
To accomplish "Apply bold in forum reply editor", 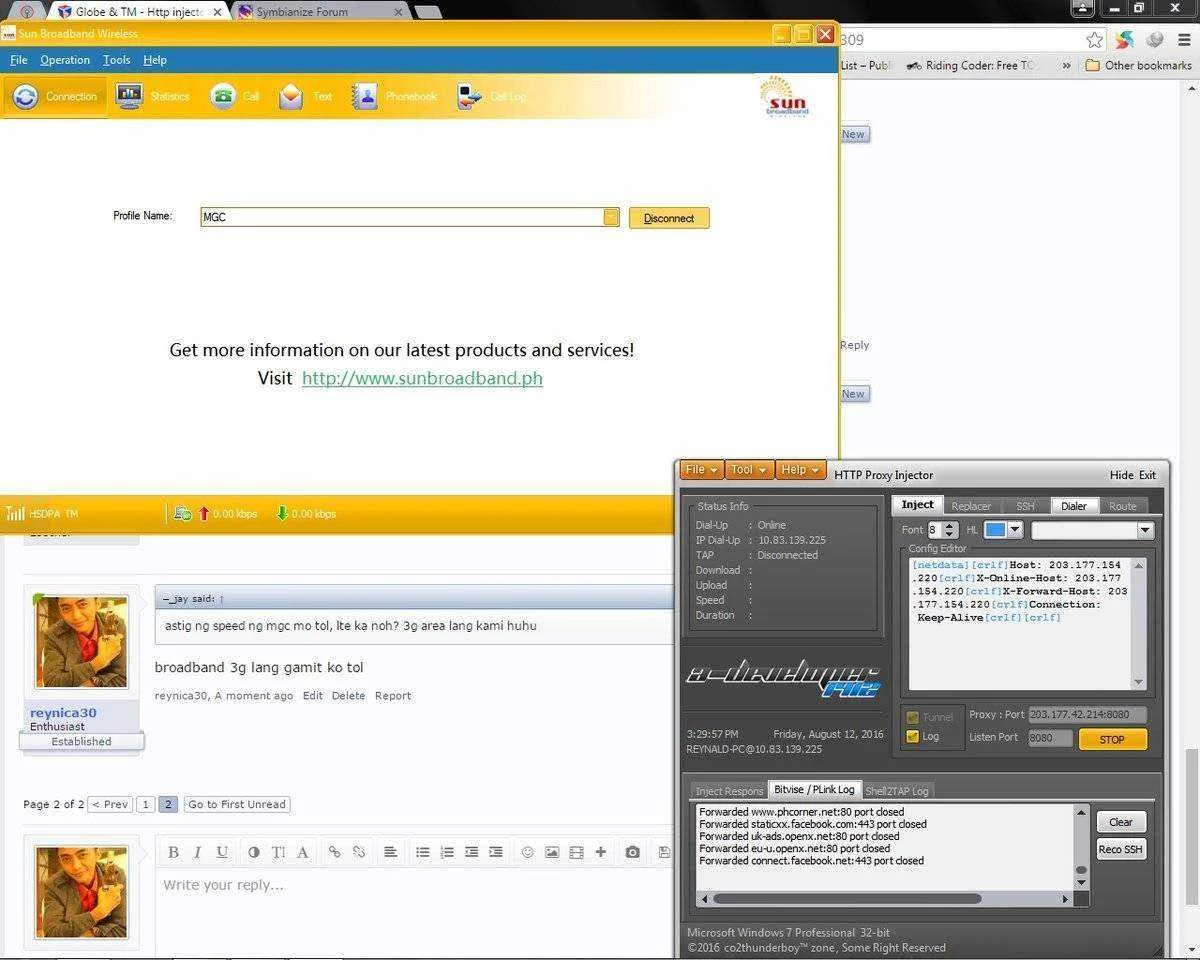I will coord(173,852).
